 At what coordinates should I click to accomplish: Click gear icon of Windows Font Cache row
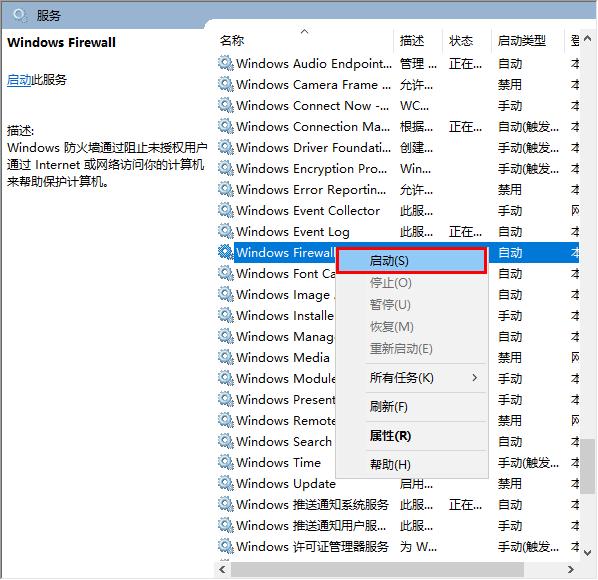coord(225,273)
